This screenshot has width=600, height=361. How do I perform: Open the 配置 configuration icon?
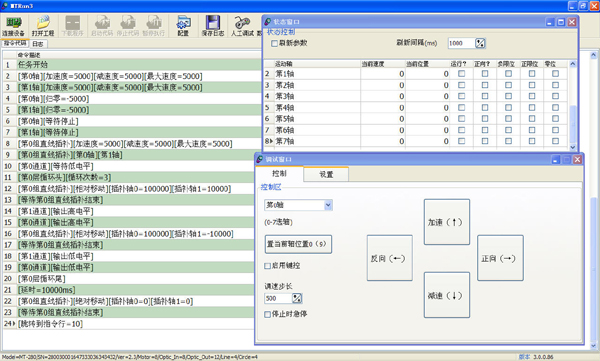click(x=183, y=26)
